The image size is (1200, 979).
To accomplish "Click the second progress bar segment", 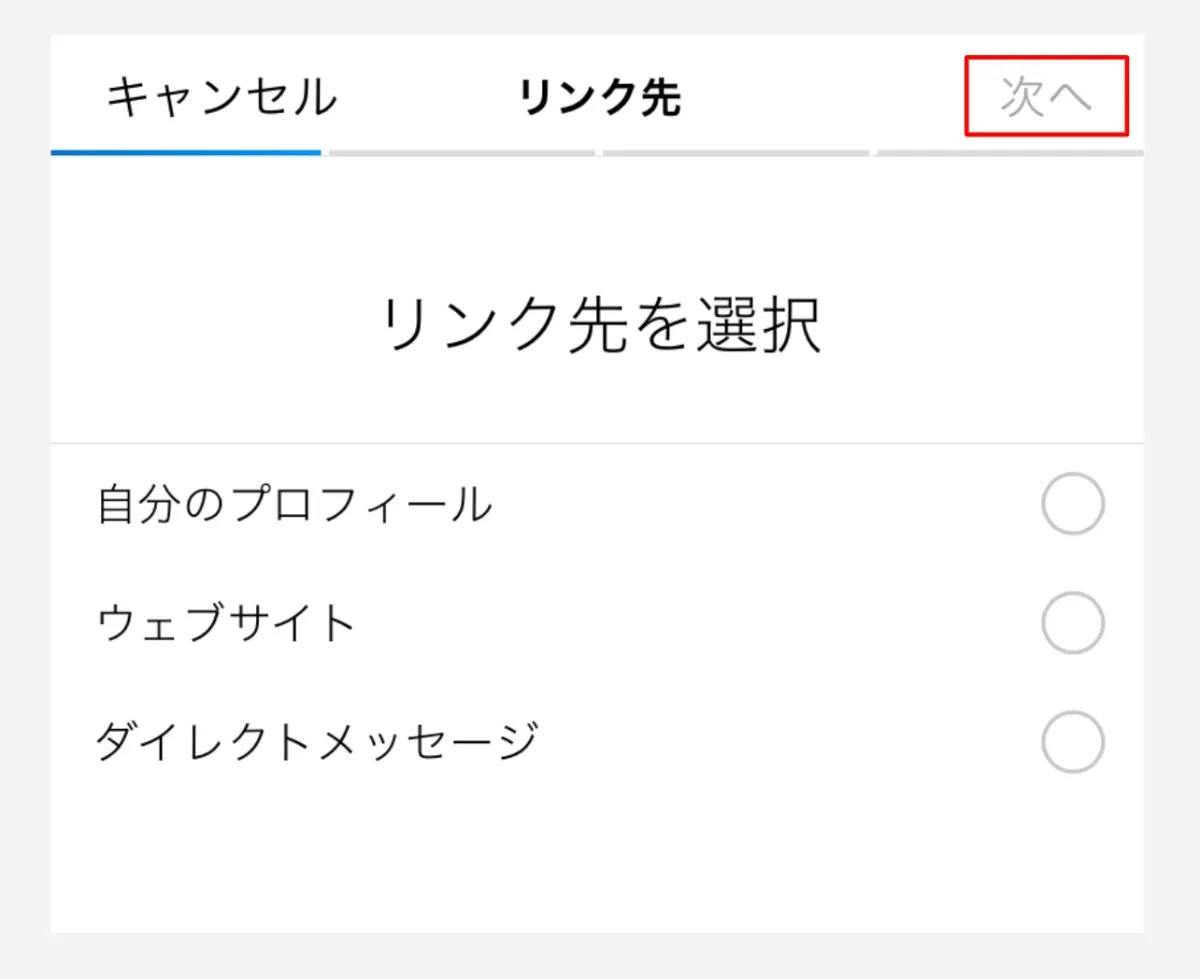I will (x=460, y=152).
